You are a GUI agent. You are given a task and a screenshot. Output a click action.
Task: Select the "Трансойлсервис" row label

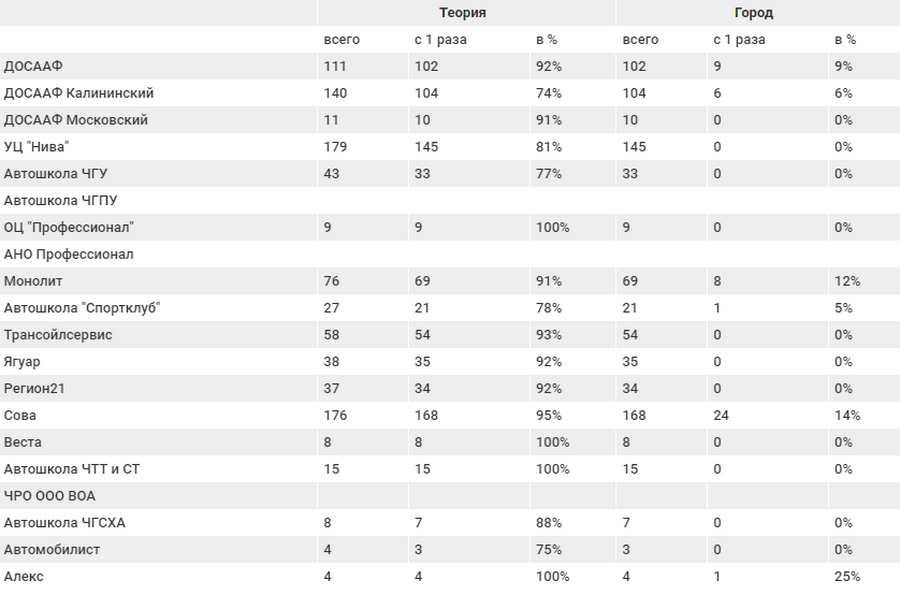click(x=58, y=335)
